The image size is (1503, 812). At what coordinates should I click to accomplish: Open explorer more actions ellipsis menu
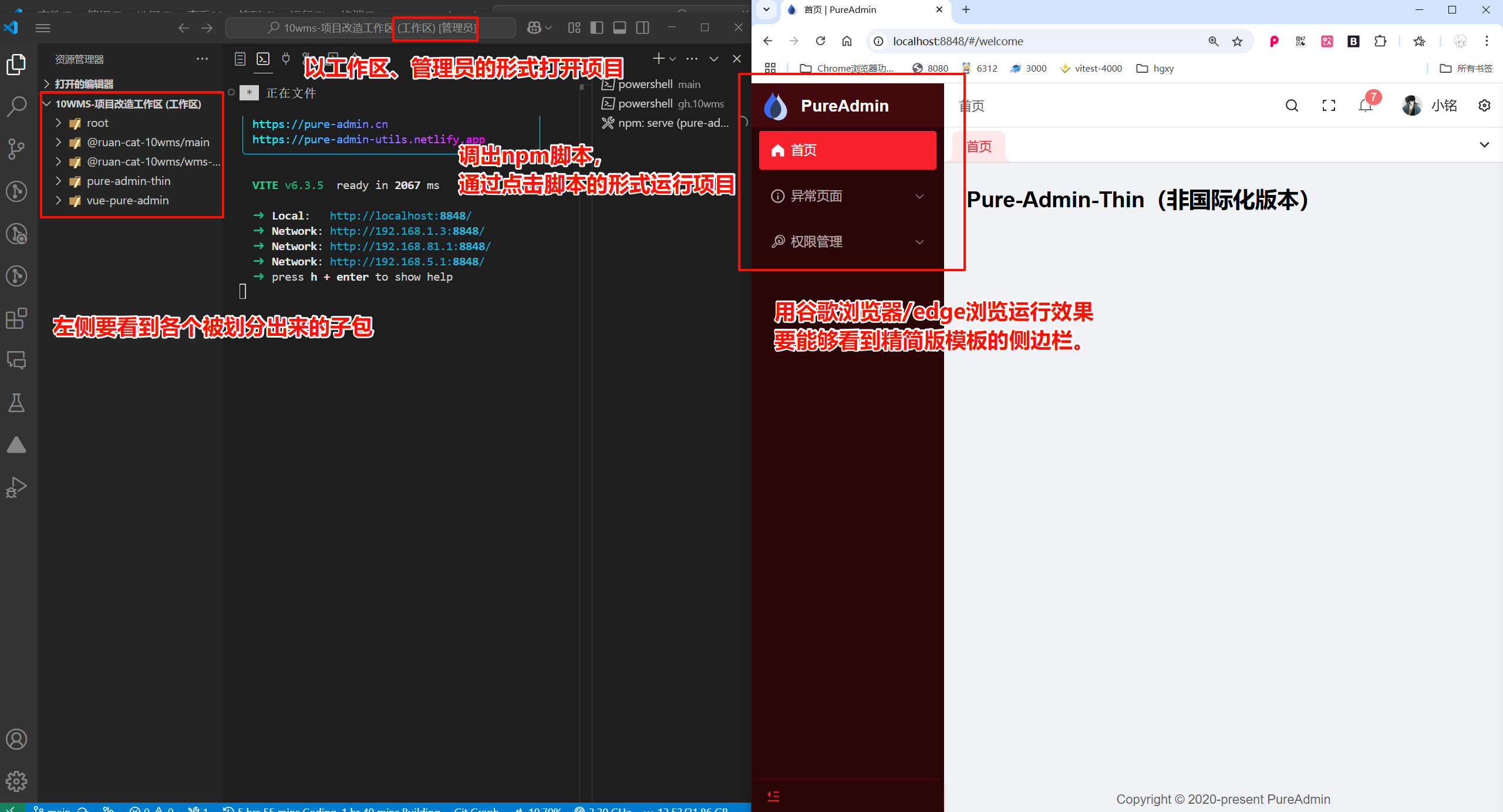203,59
